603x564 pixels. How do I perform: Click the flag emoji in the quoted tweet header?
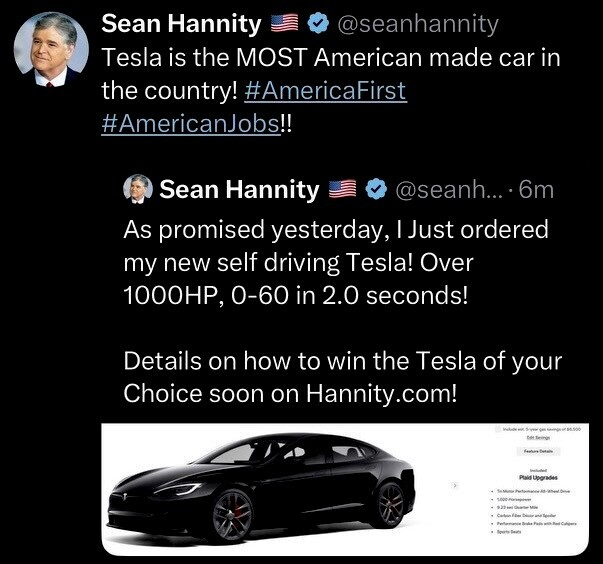pyautogui.click(x=343, y=189)
